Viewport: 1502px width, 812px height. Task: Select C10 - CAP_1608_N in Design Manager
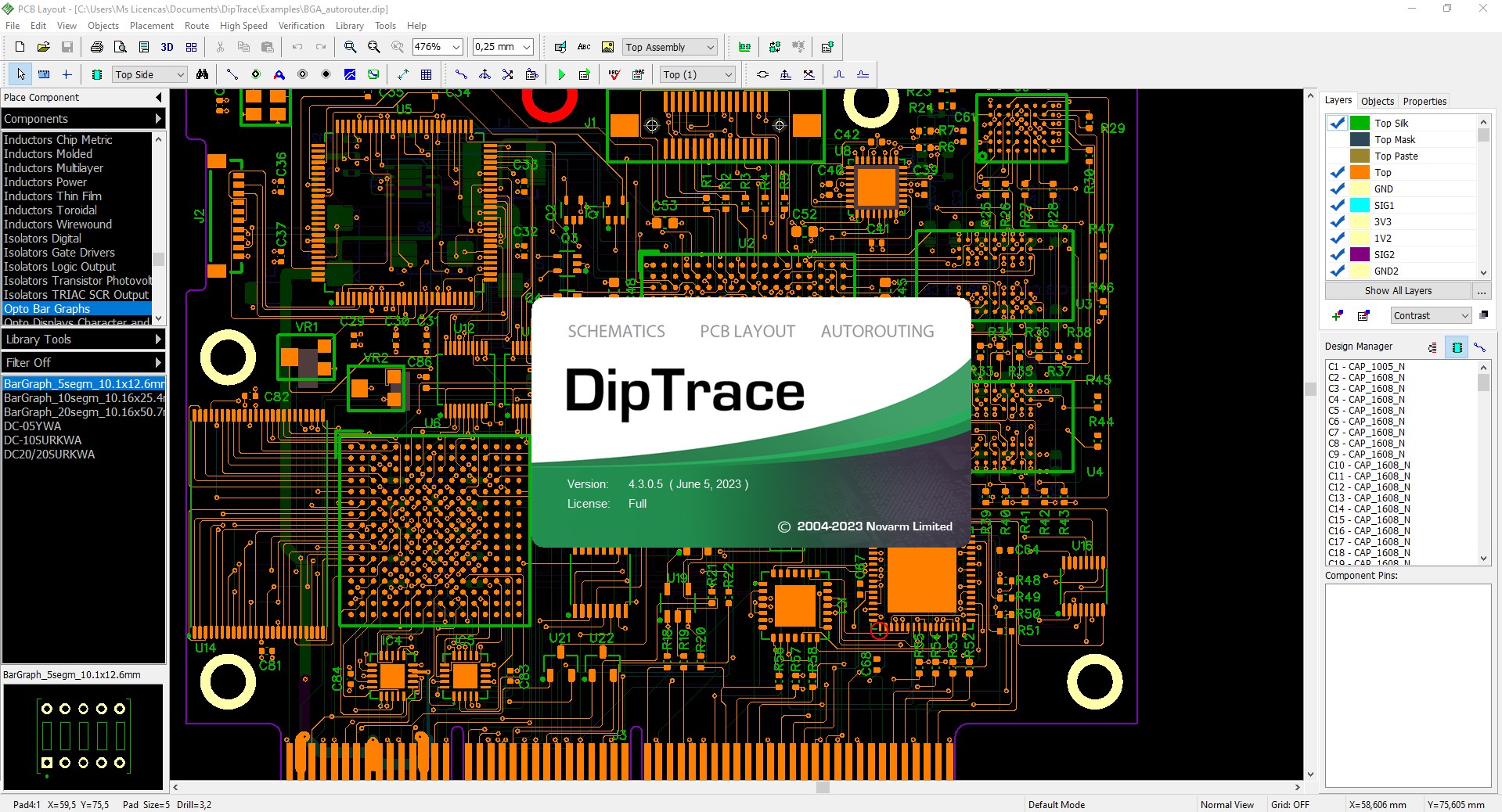[x=1370, y=465]
